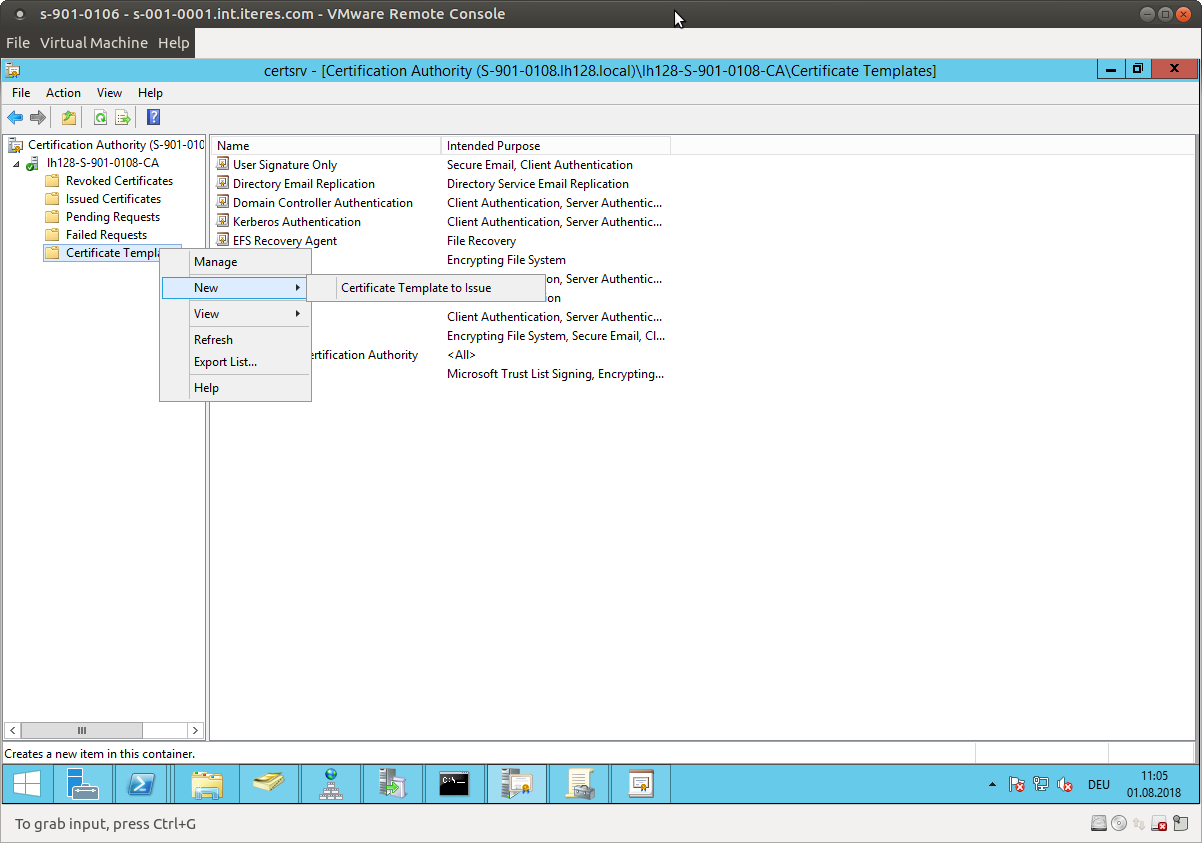Image resolution: width=1202 pixels, height=843 pixels.
Task: Click the Microsoft Trust List Signing cell
Action: pyautogui.click(x=555, y=374)
